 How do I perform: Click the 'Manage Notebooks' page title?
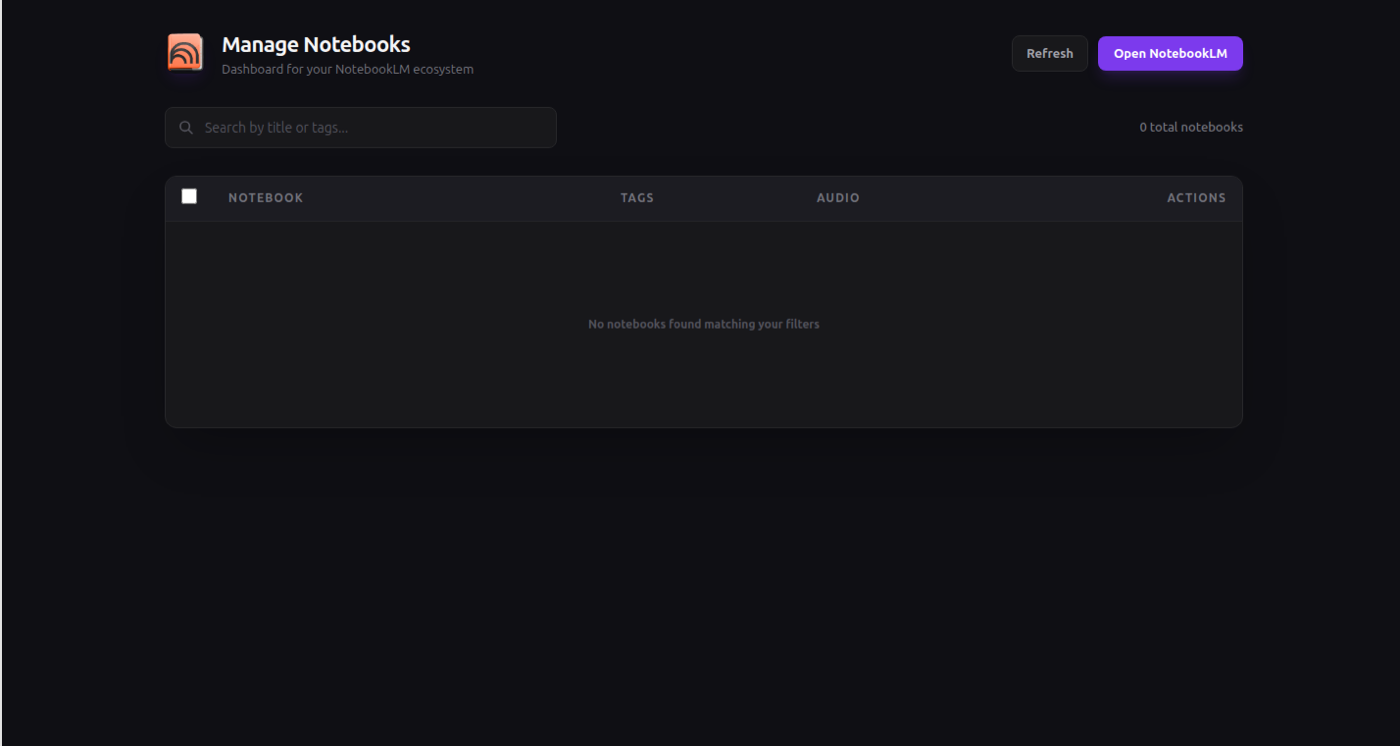(x=316, y=44)
